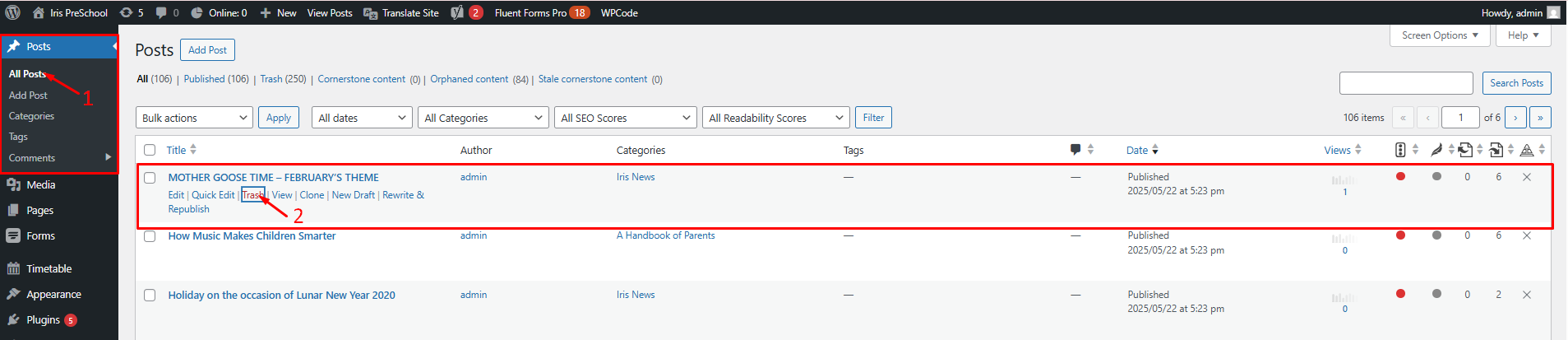Sort by readability score feather icon
Viewport: 1568px width, 340px height.
tap(1436, 150)
